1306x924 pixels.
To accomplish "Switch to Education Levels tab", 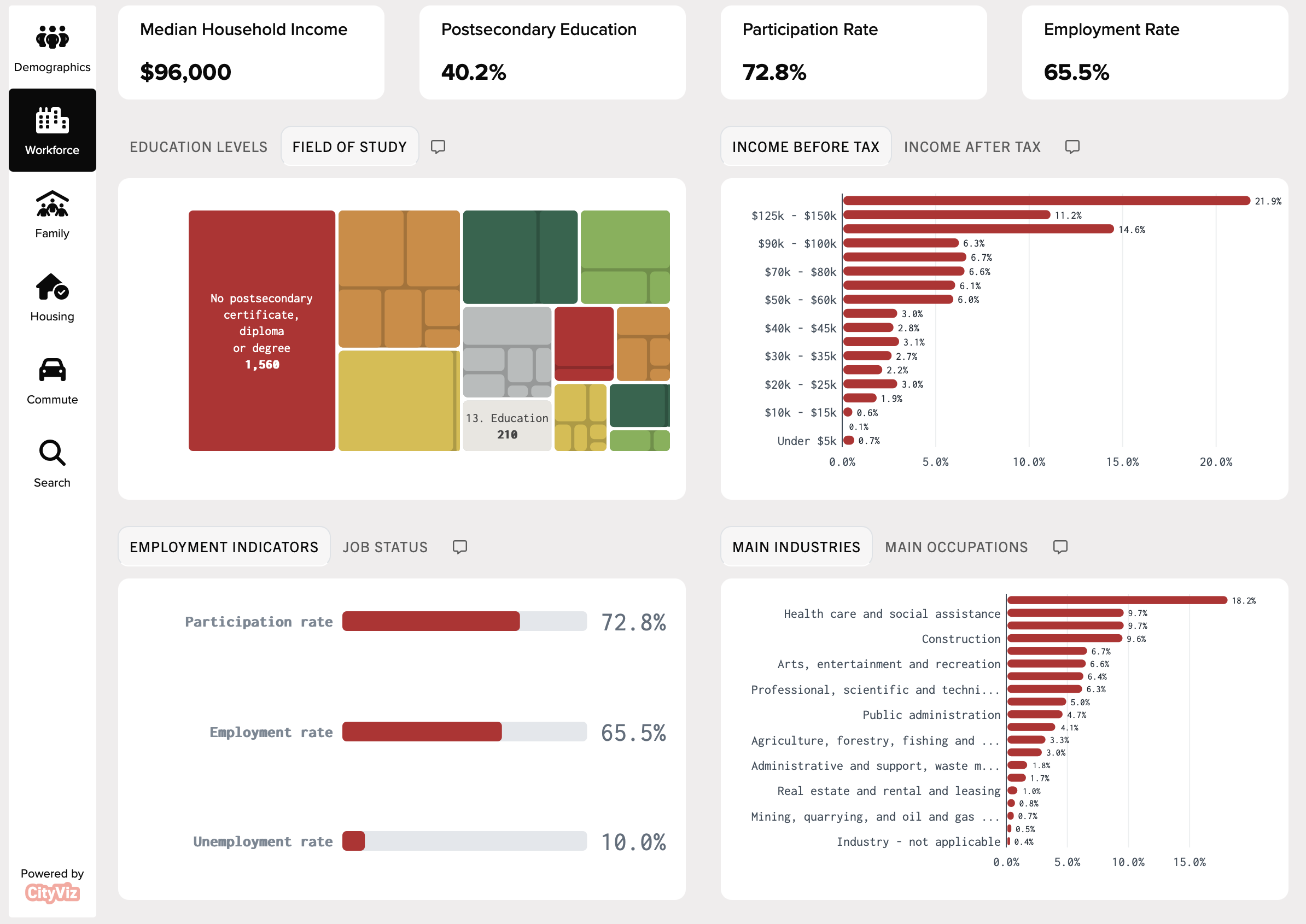I will point(200,147).
